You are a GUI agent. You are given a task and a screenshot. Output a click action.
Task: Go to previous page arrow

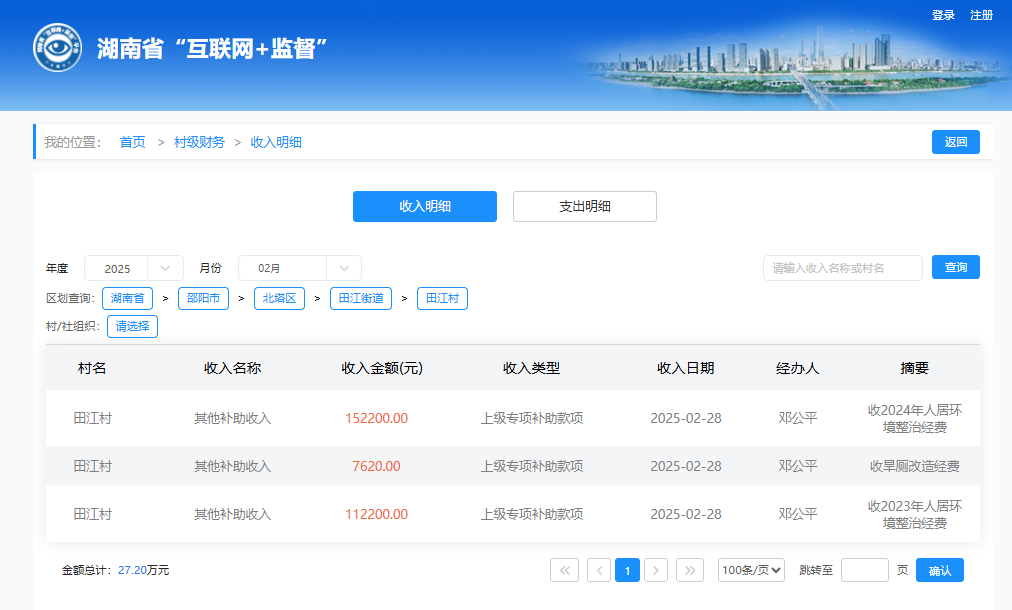599,570
